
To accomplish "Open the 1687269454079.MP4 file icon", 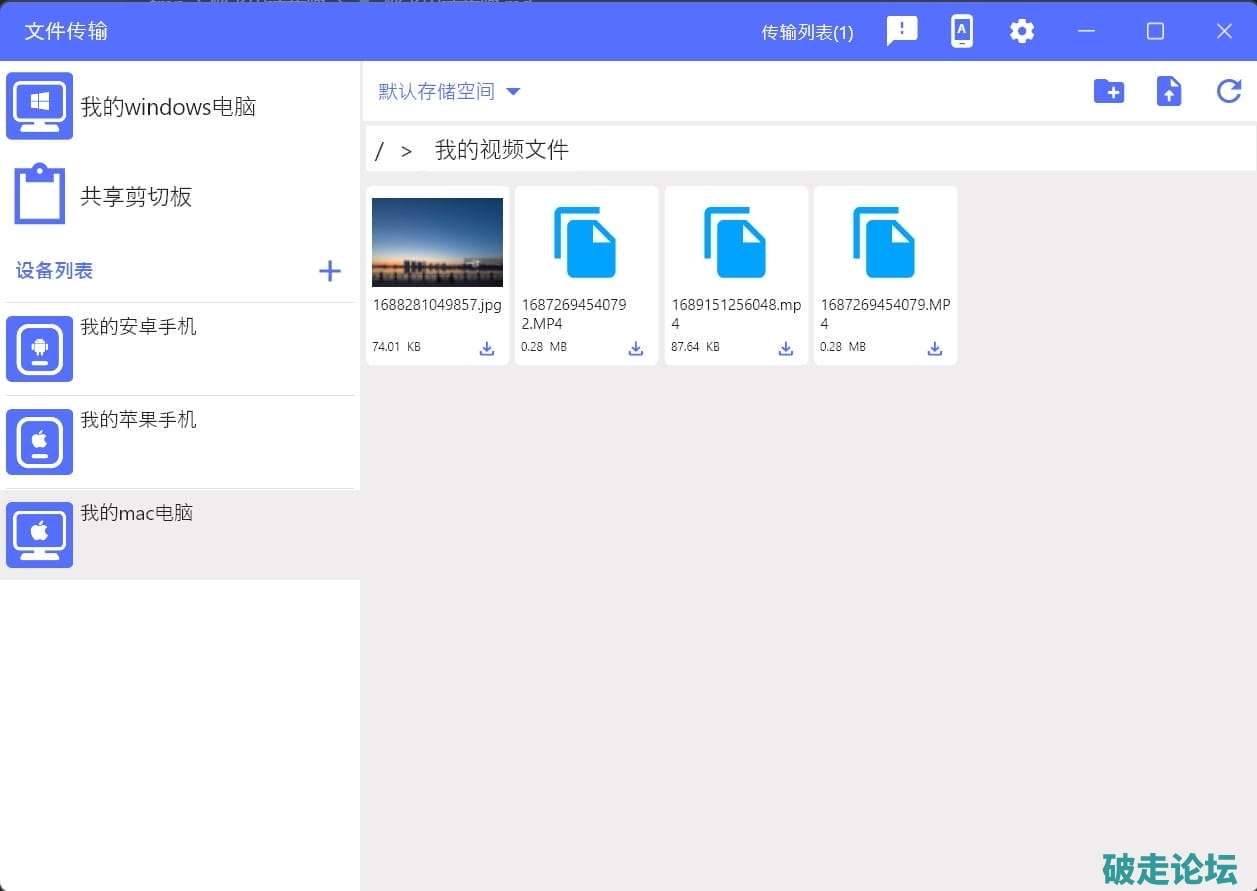I will [x=884, y=242].
